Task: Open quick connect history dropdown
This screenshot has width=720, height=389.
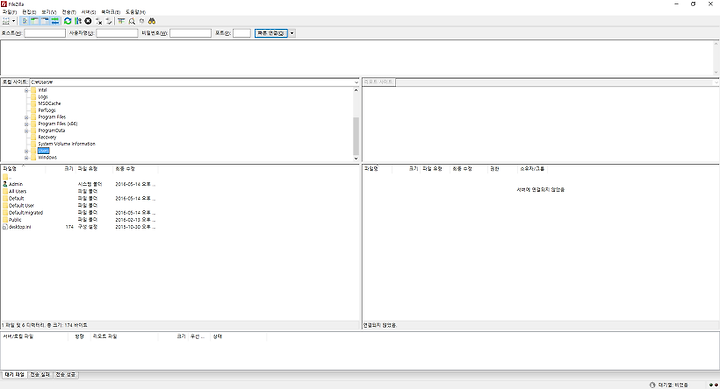Action: [x=292, y=33]
